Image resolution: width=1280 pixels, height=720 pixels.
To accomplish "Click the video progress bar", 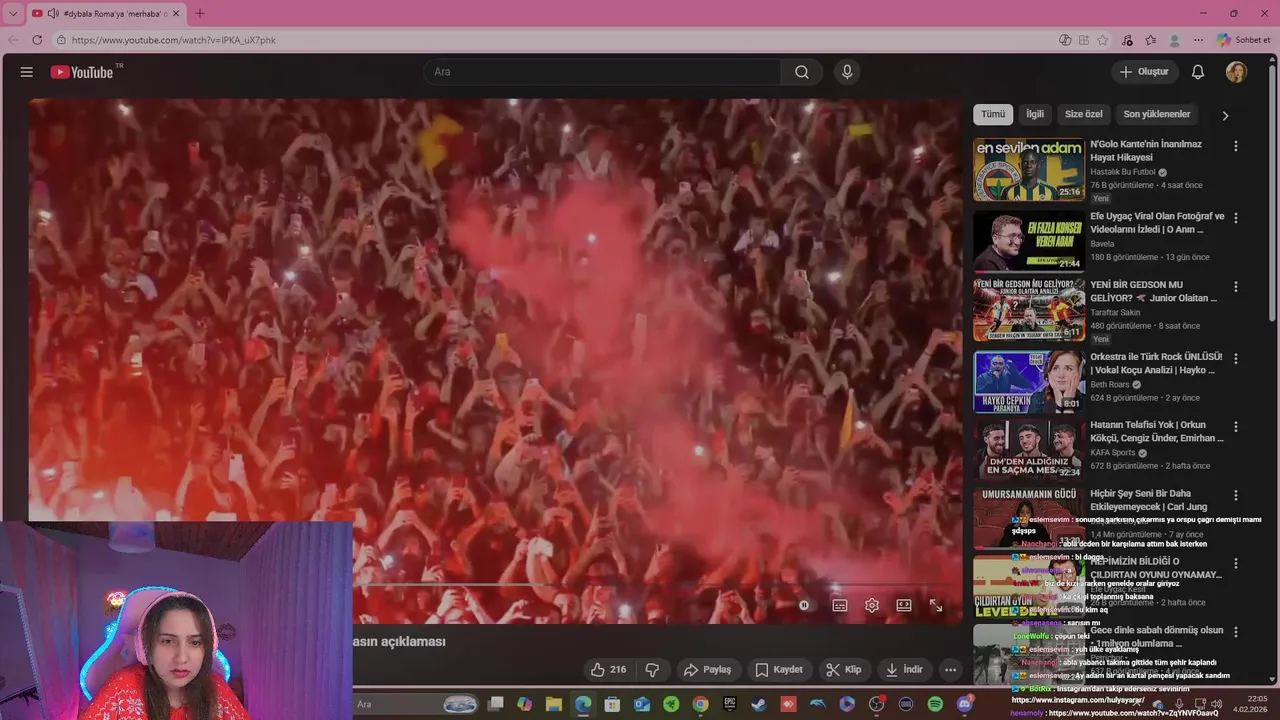I will coord(654,585).
